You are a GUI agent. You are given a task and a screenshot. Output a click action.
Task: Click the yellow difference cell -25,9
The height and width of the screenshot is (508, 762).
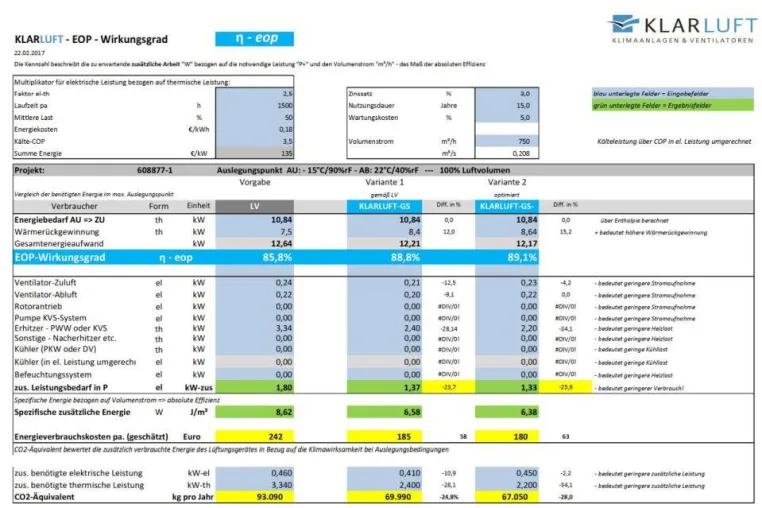pyautogui.click(x=566, y=387)
